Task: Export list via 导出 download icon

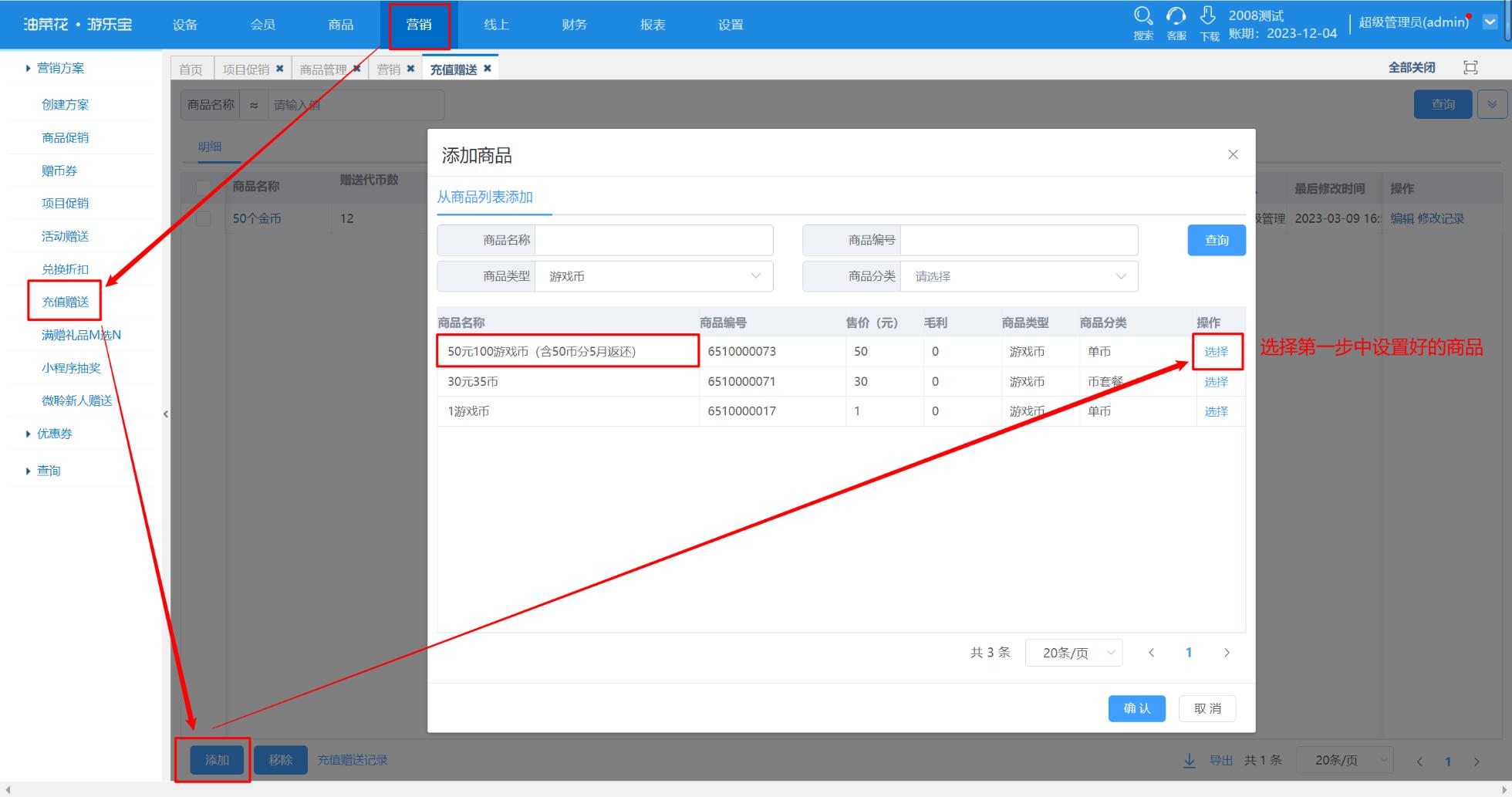Action: (x=1190, y=761)
